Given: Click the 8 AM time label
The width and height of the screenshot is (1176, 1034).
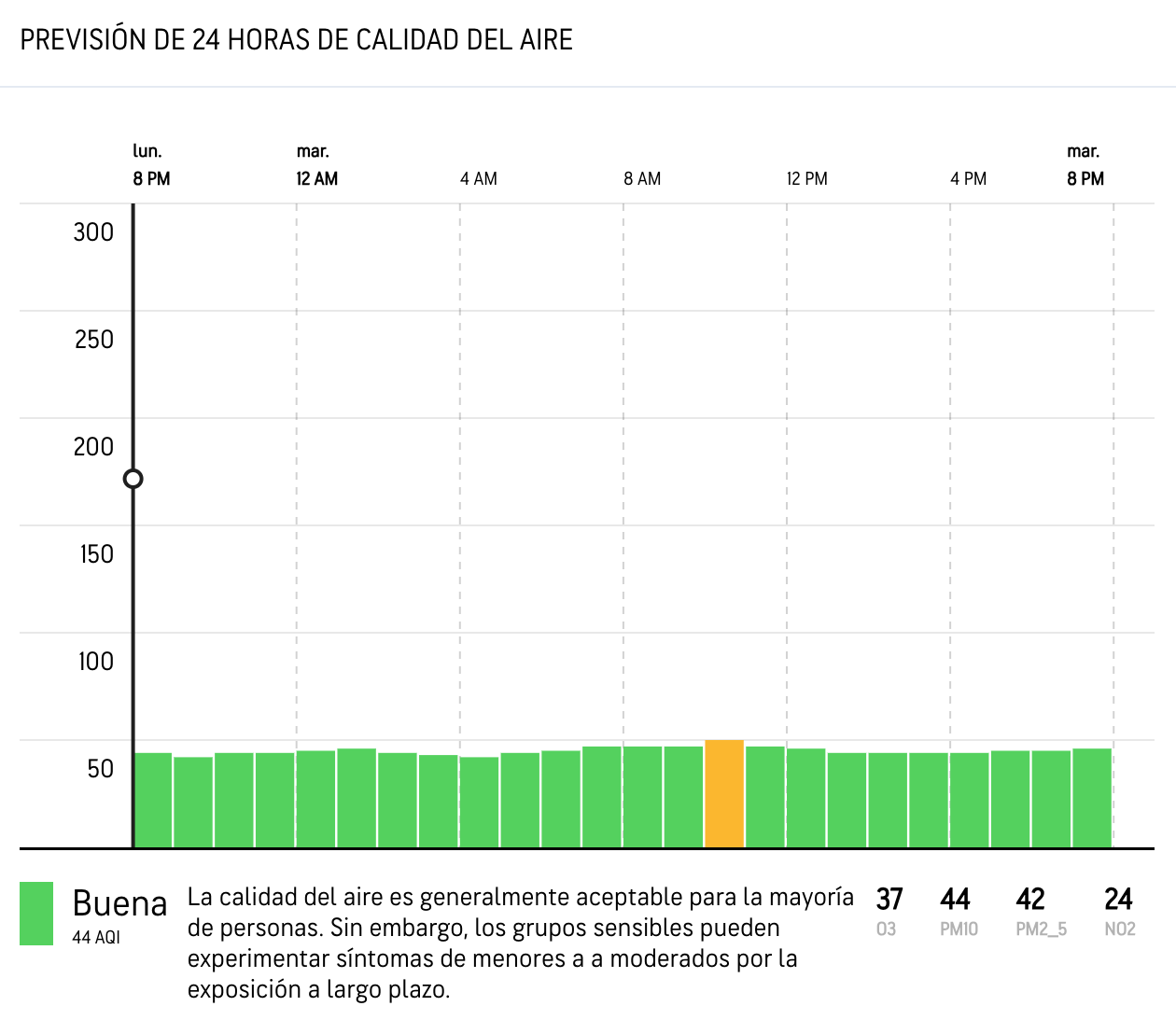Looking at the screenshot, I should point(642,178).
